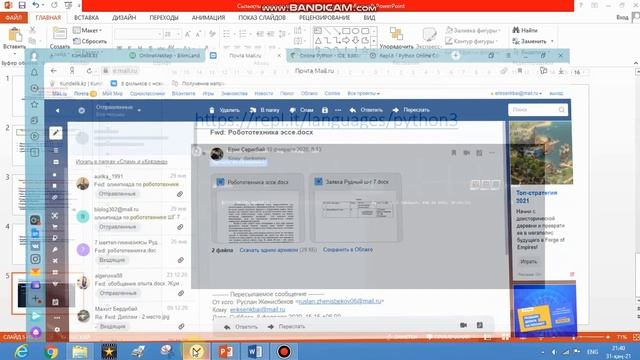This screenshot has height=360, width=640.
Task: Click the Удалить trash button in mail toolbar
Action: coord(224,110)
